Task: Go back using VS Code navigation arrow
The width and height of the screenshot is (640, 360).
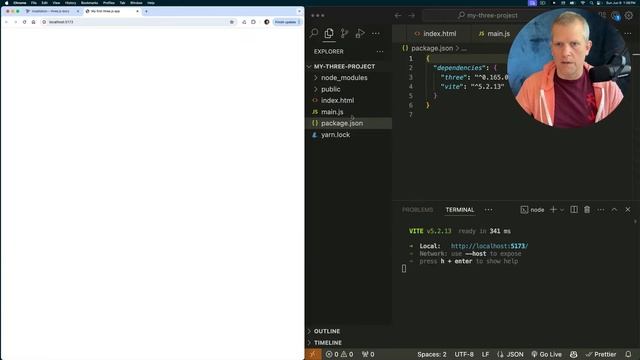Action: click(x=398, y=16)
